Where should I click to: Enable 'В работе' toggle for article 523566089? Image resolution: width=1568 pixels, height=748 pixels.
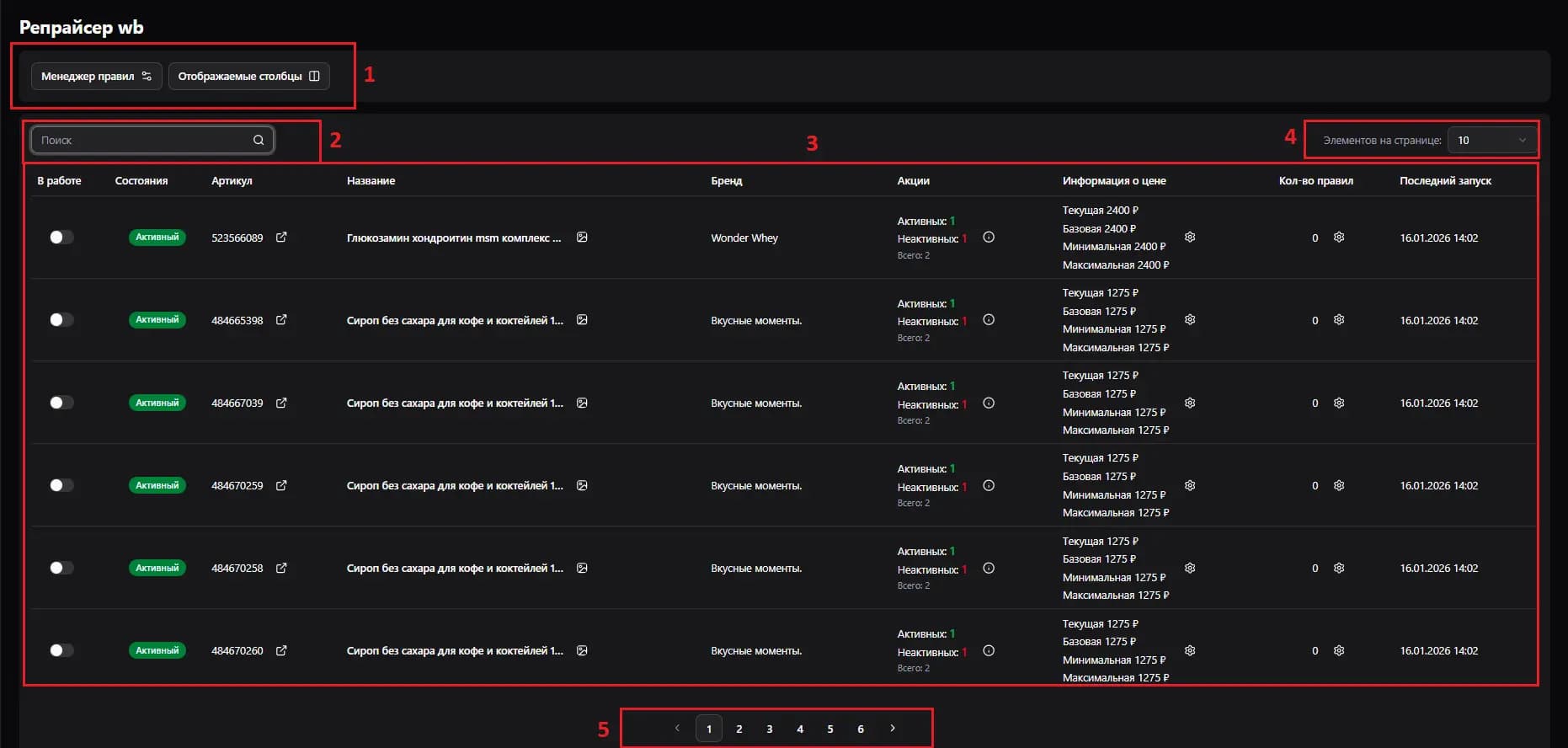pos(61,238)
